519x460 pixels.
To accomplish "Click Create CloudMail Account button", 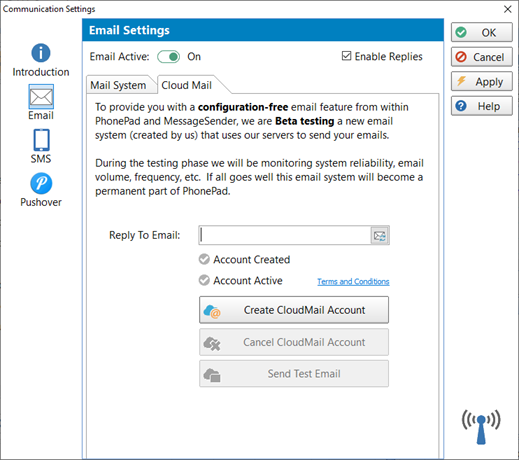I will click(294, 310).
